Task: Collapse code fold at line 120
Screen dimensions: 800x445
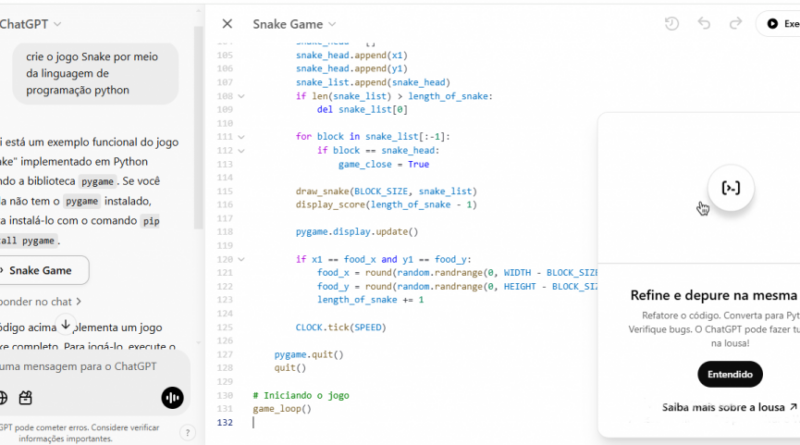Action: coord(241,259)
